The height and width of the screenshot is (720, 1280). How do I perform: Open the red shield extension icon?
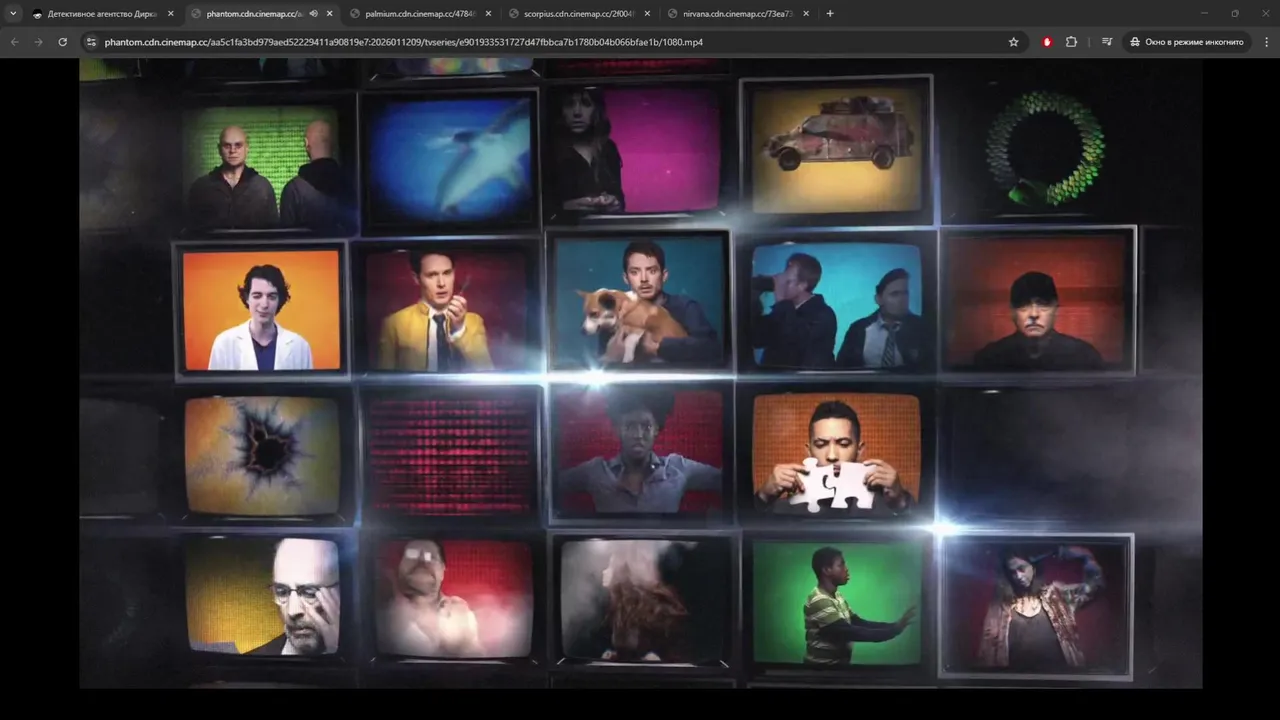coord(1047,42)
